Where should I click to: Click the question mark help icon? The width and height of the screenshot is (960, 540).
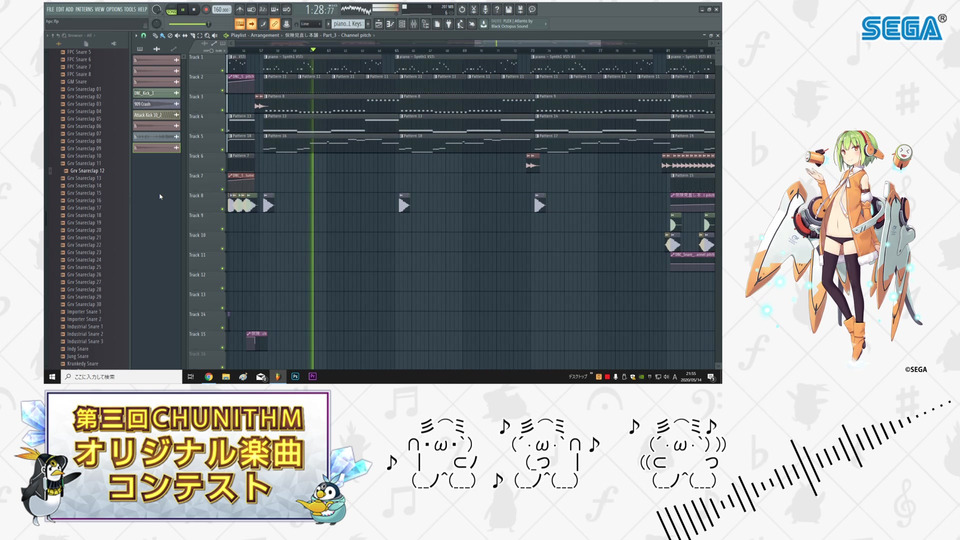click(x=497, y=9)
